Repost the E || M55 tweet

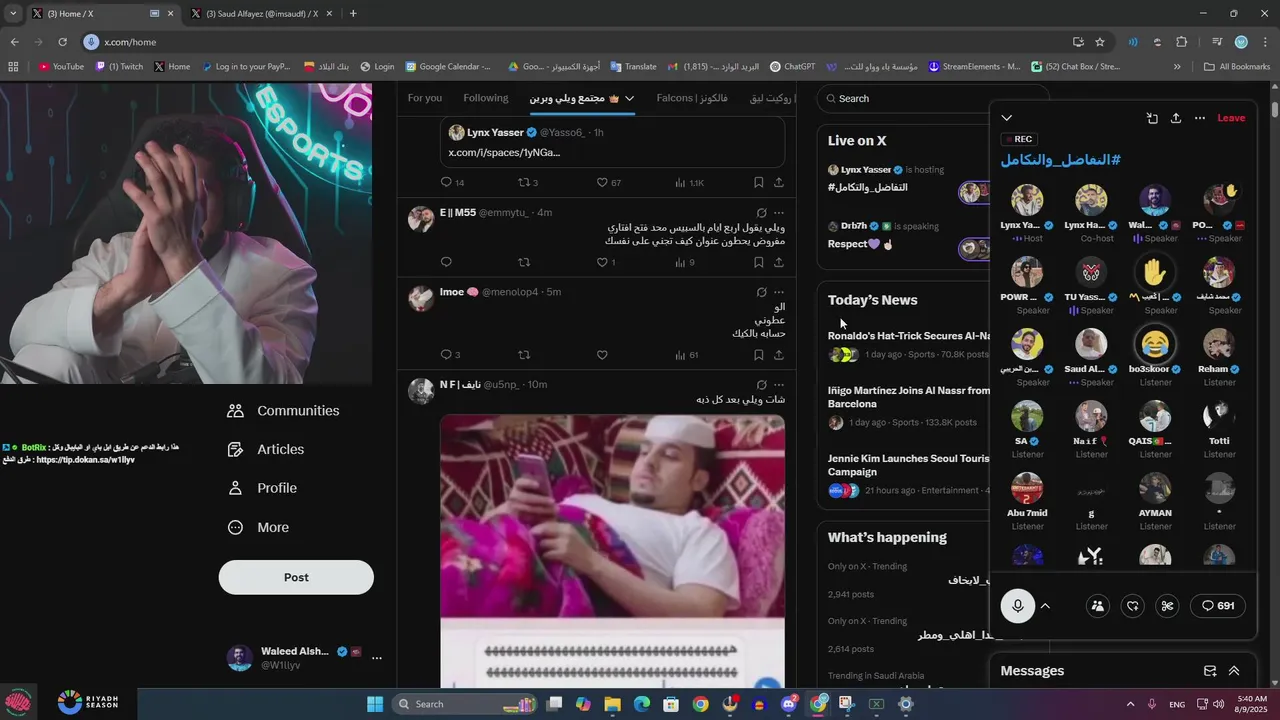click(x=524, y=262)
